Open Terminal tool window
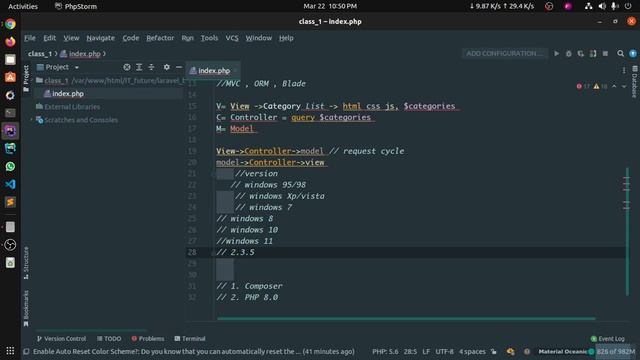The width and height of the screenshot is (640, 360). (x=190, y=339)
